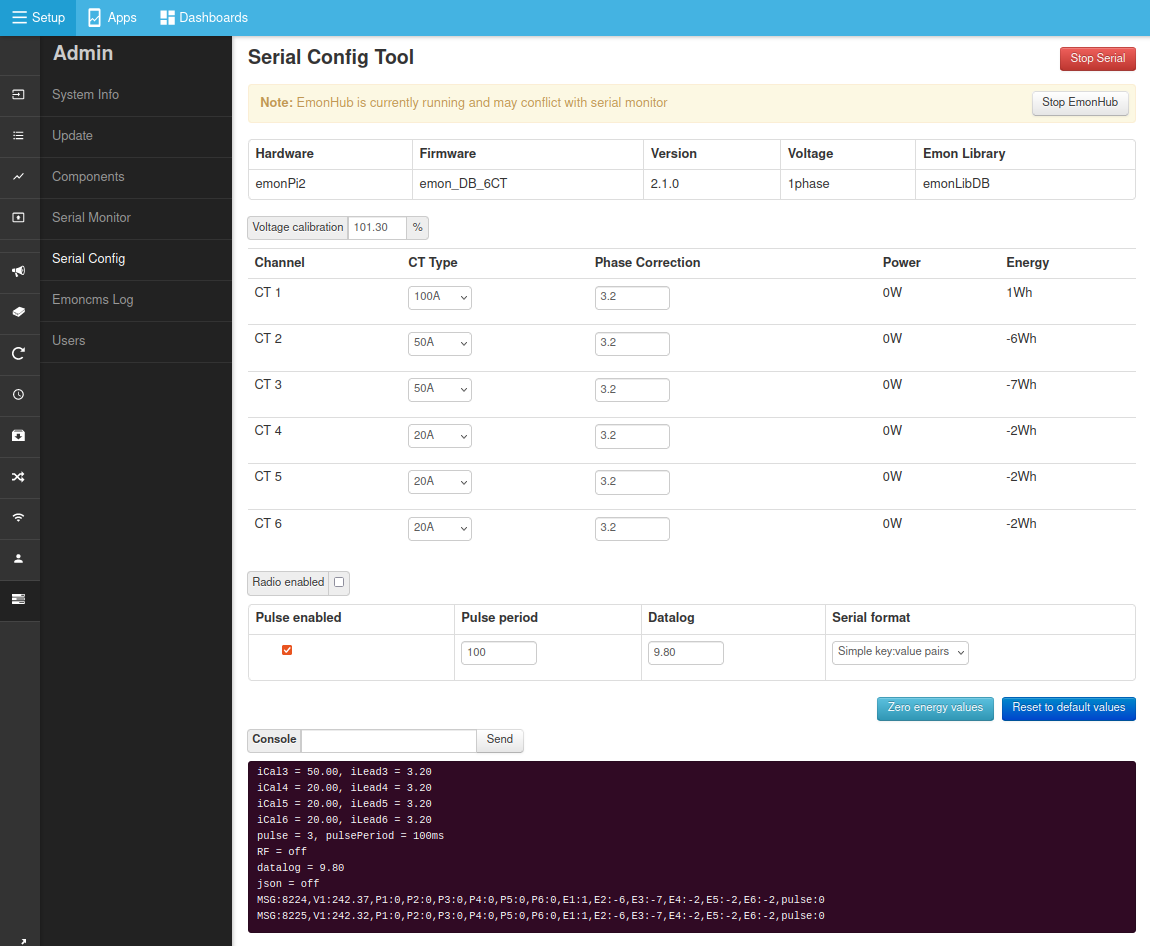Click the Stop EmonHub button
1150x946 pixels.
click(x=1080, y=103)
